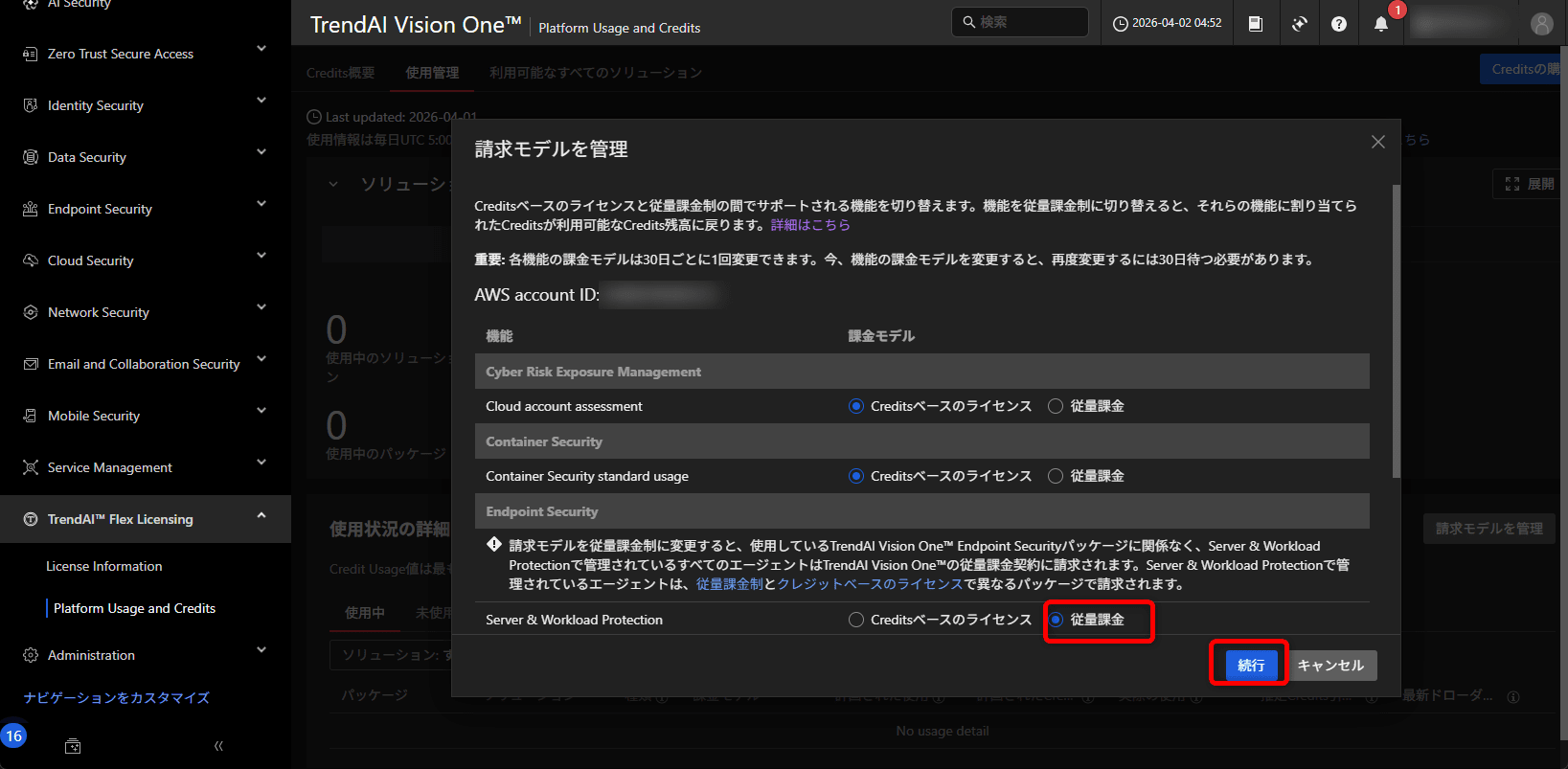
Task: Click the Cloud Security sidebar icon
Action: 31,260
